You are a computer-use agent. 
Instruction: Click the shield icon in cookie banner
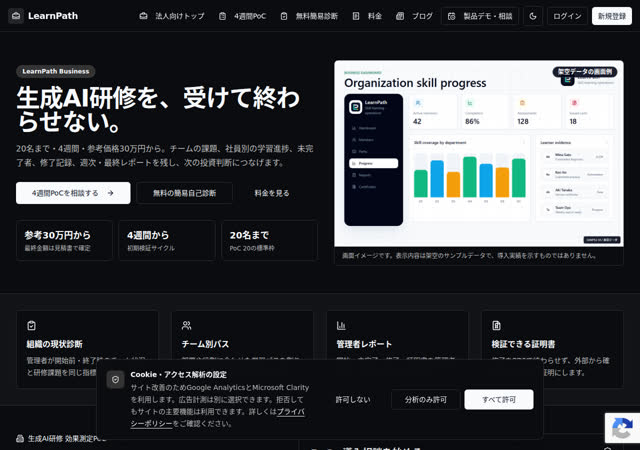point(116,380)
